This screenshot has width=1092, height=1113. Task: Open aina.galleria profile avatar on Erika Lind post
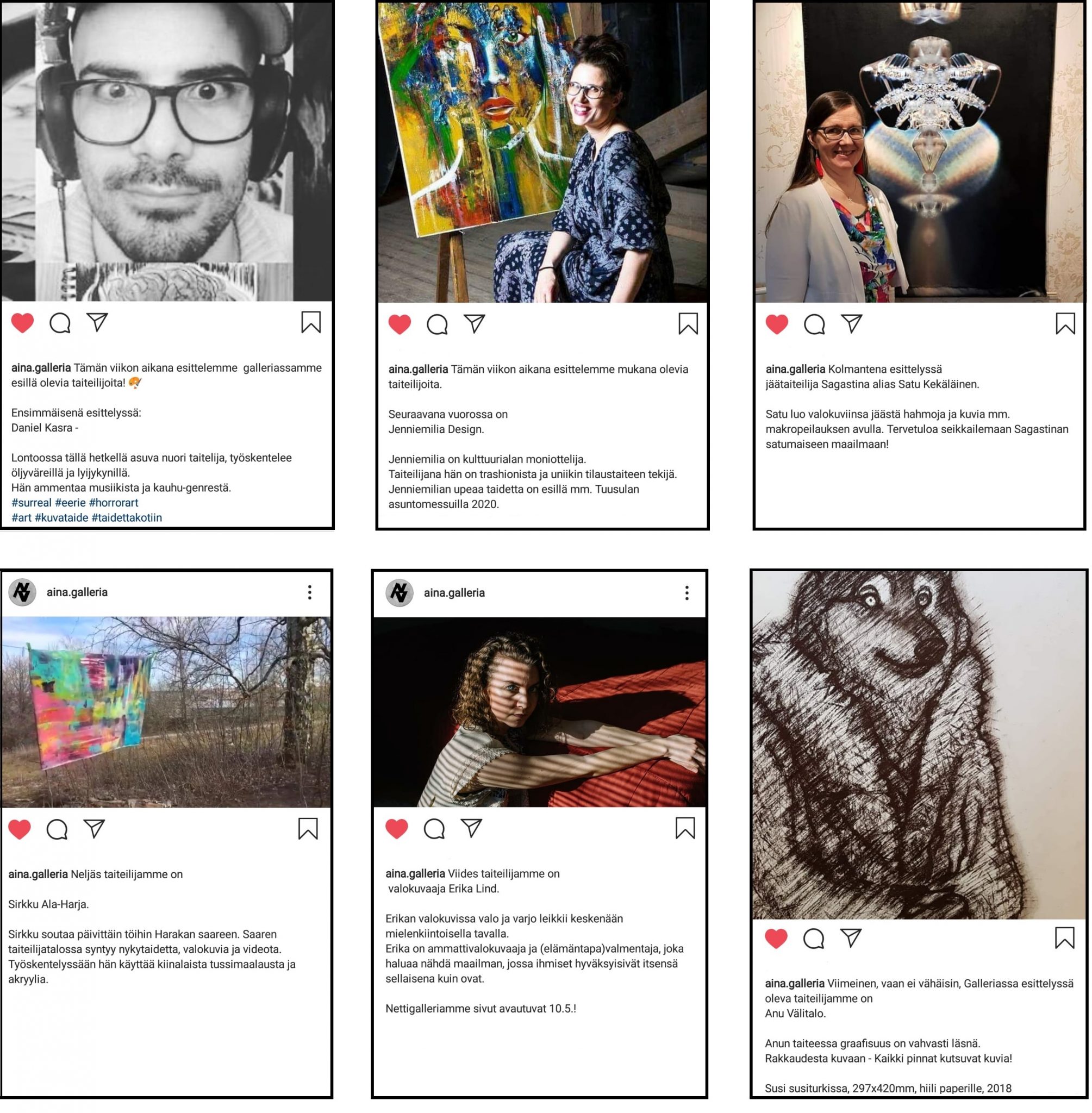tap(399, 593)
